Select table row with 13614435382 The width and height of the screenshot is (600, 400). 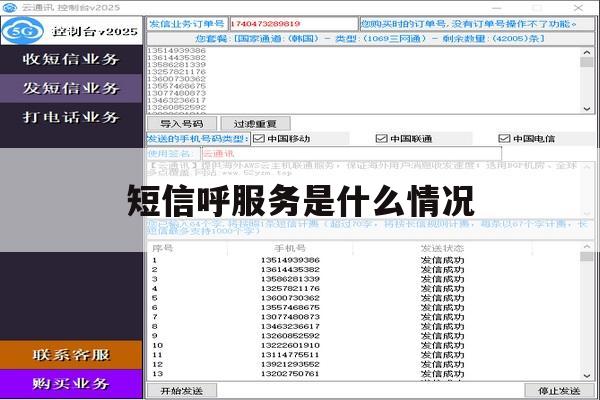(x=364, y=270)
